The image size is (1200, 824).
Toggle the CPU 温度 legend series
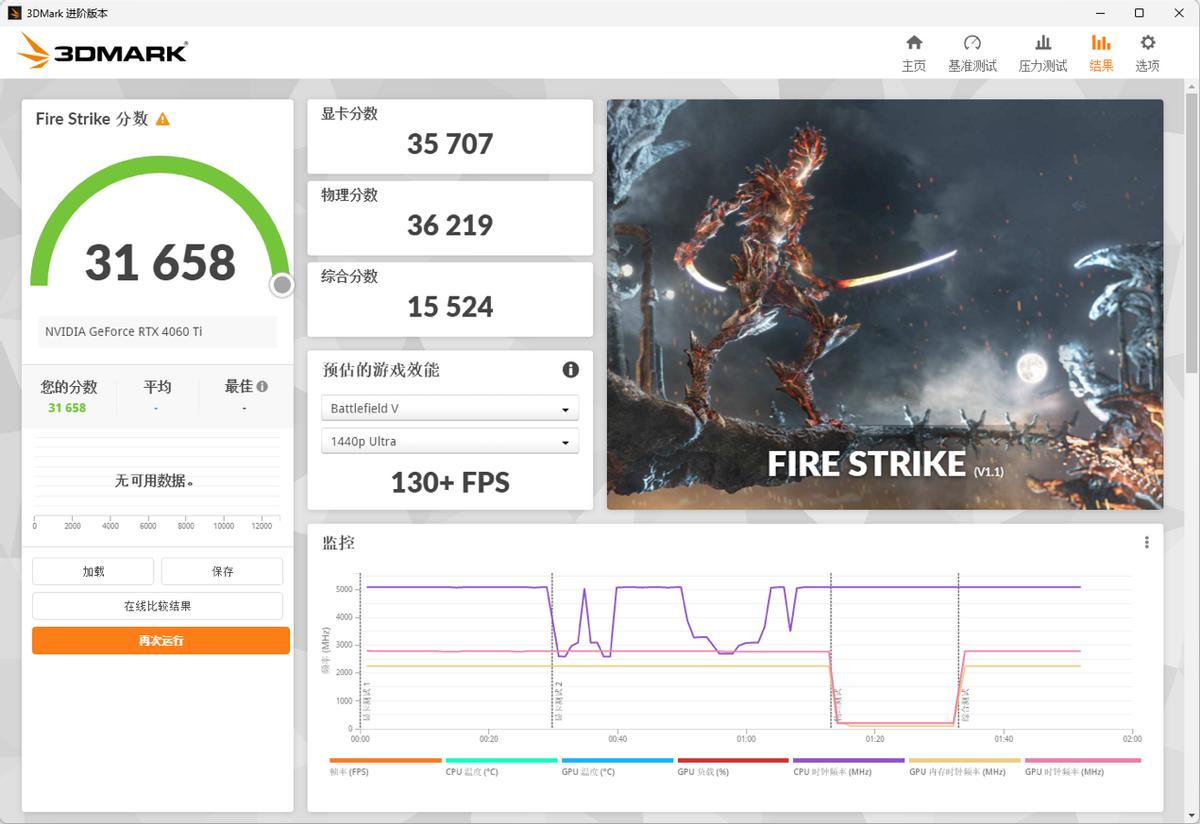point(468,771)
